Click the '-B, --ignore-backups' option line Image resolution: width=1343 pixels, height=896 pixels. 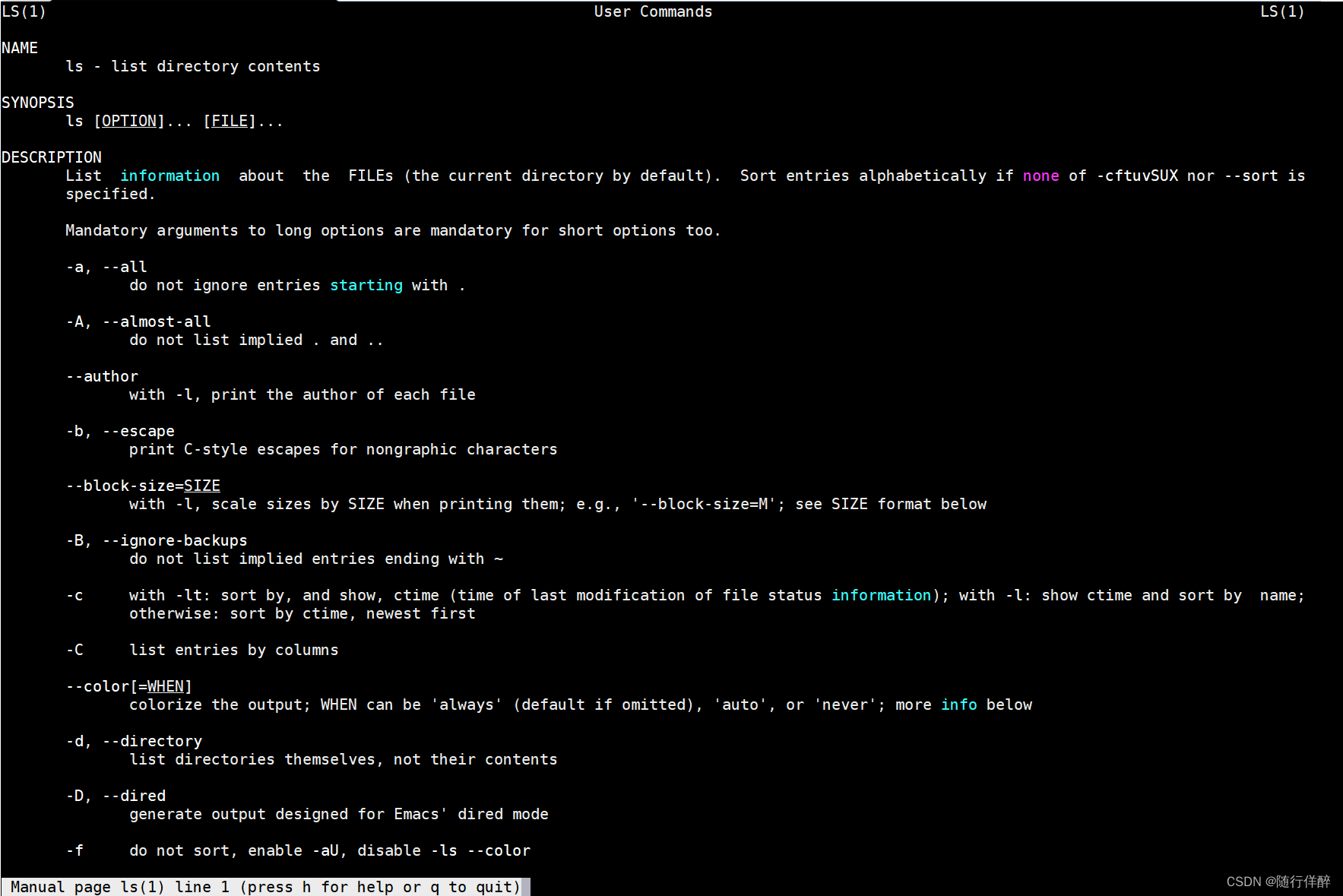[157, 540]
